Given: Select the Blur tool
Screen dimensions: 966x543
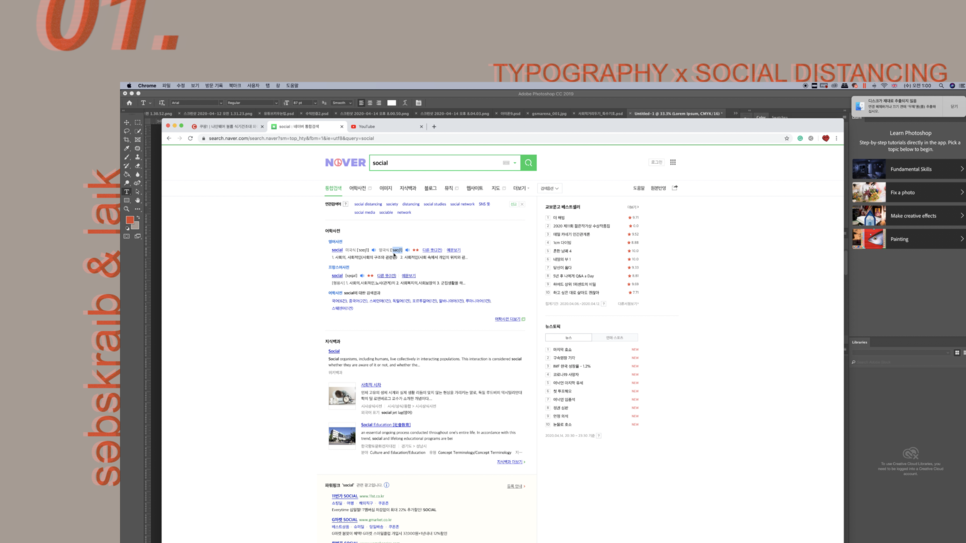Looking at the screenshot, I should 137,174.
